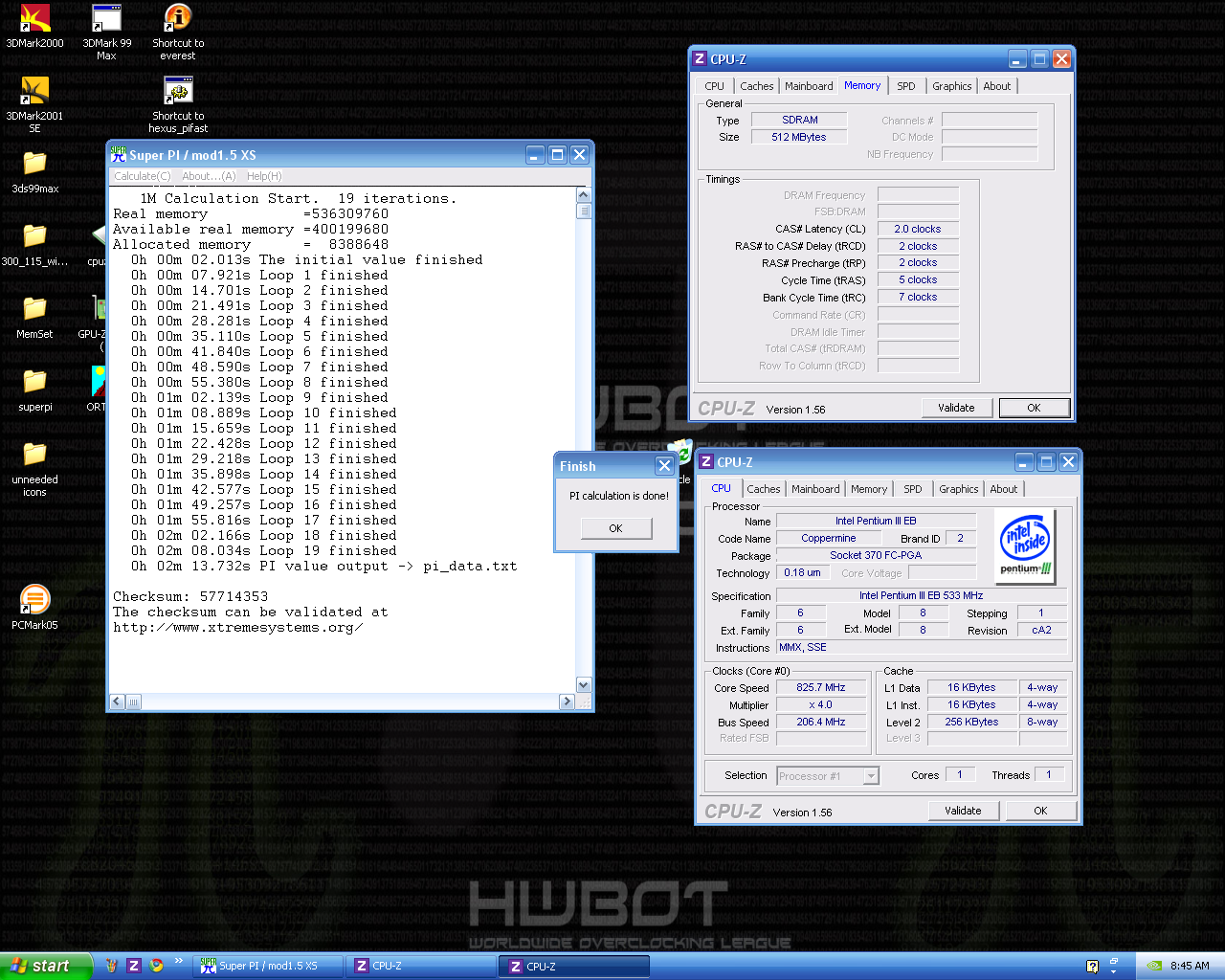
Task: Open Help(H) menu in Super PI
Action: coord(264,176)
